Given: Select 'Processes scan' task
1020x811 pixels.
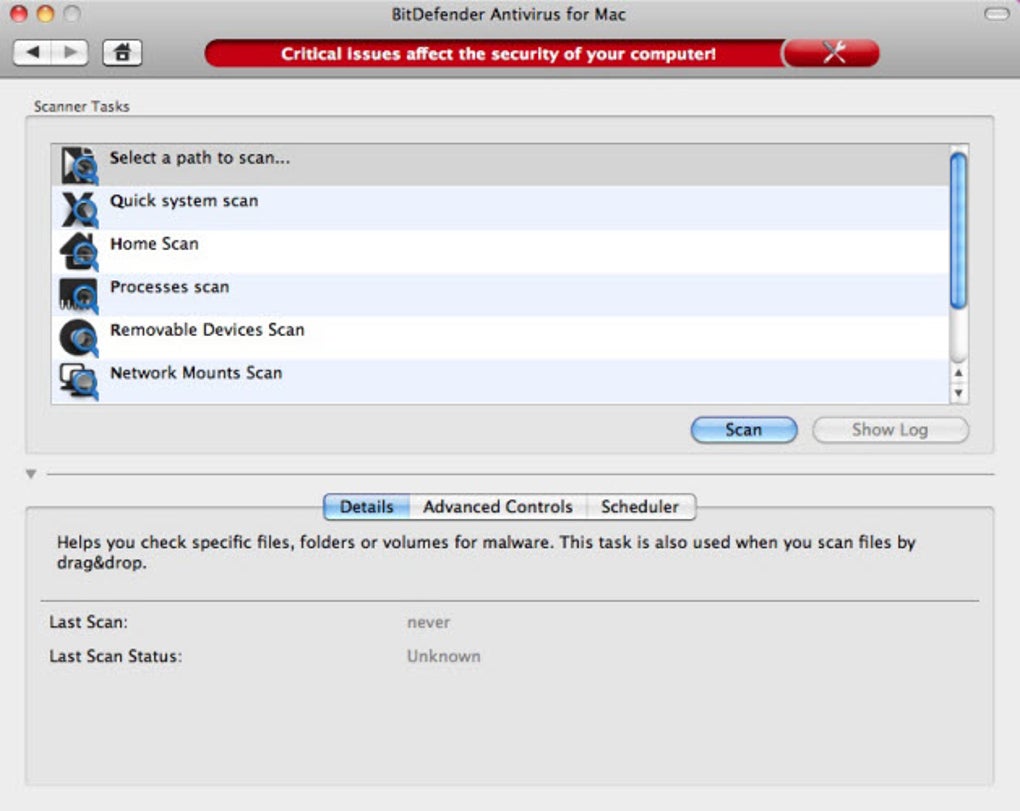Looking at the screenshot, I should click(500, 295).
